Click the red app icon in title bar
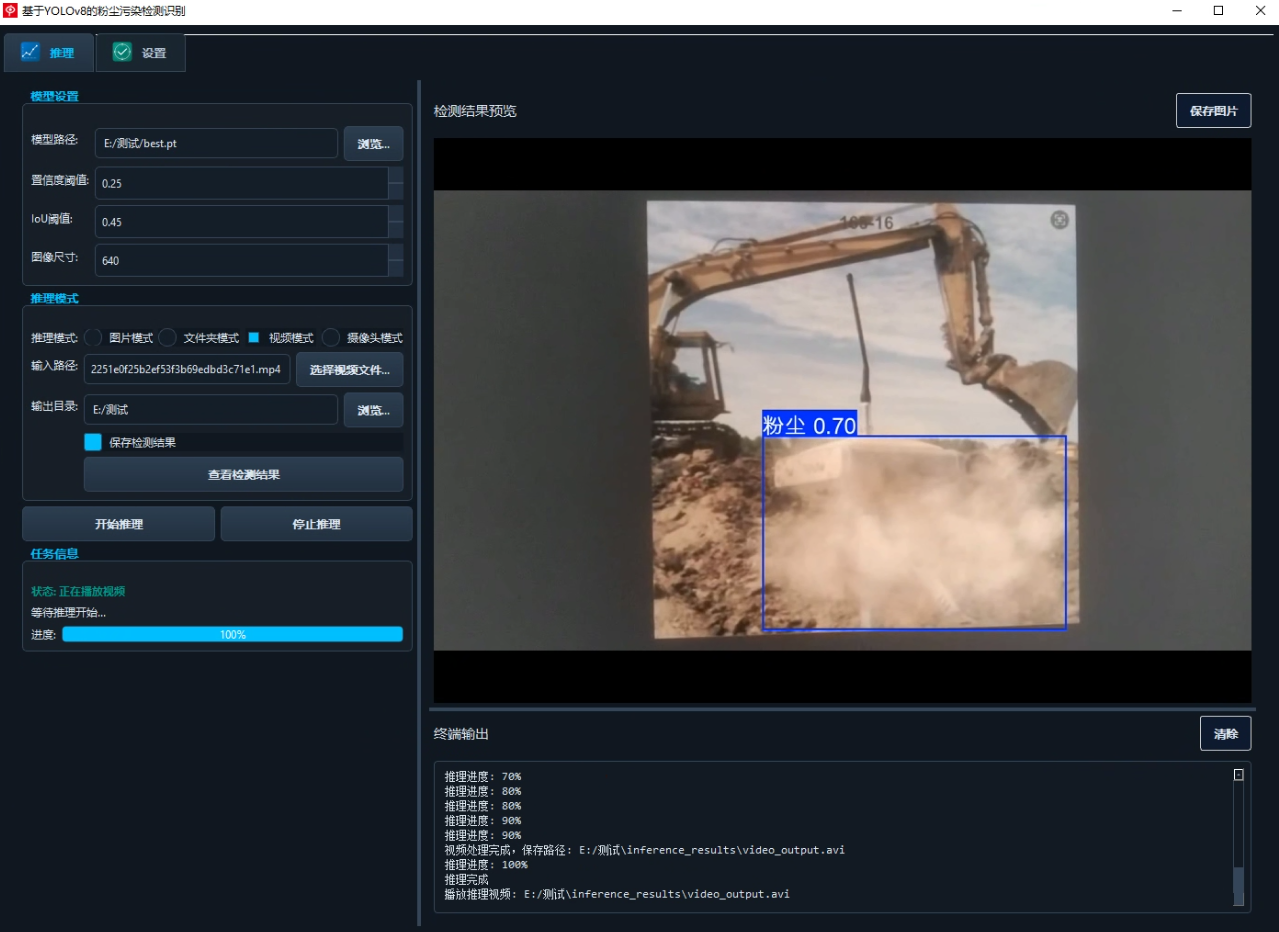1279x932 pixels. pos(10,10)
